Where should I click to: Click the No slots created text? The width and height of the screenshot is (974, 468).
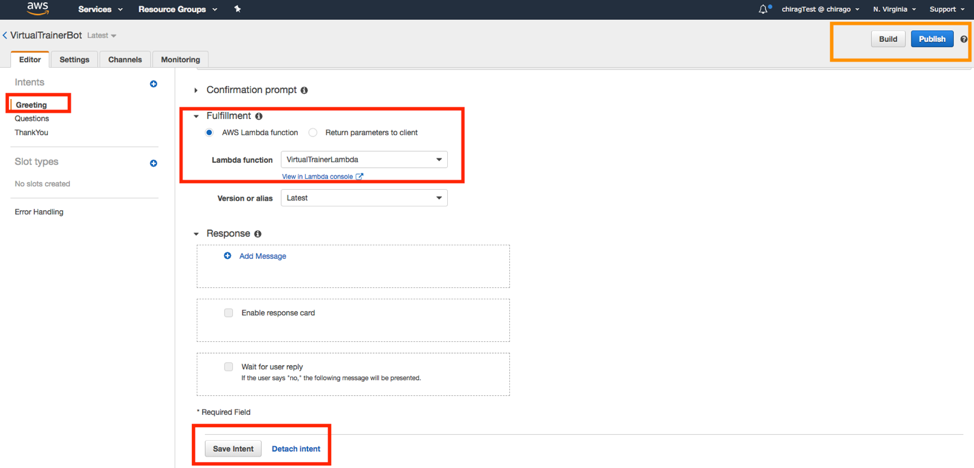42,184
